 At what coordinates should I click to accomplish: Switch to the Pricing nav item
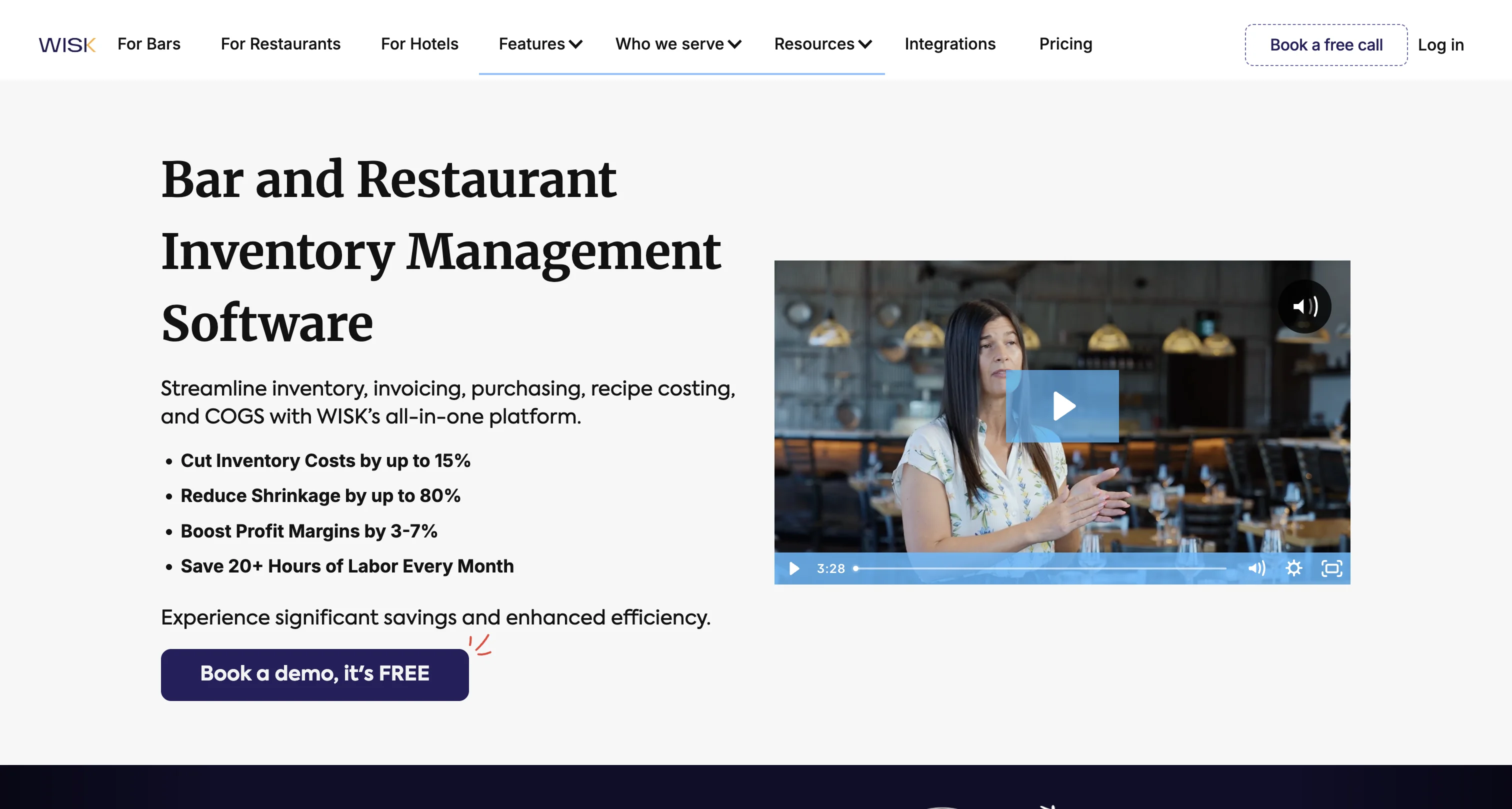pyautogui.click(x=1065, y=44)
